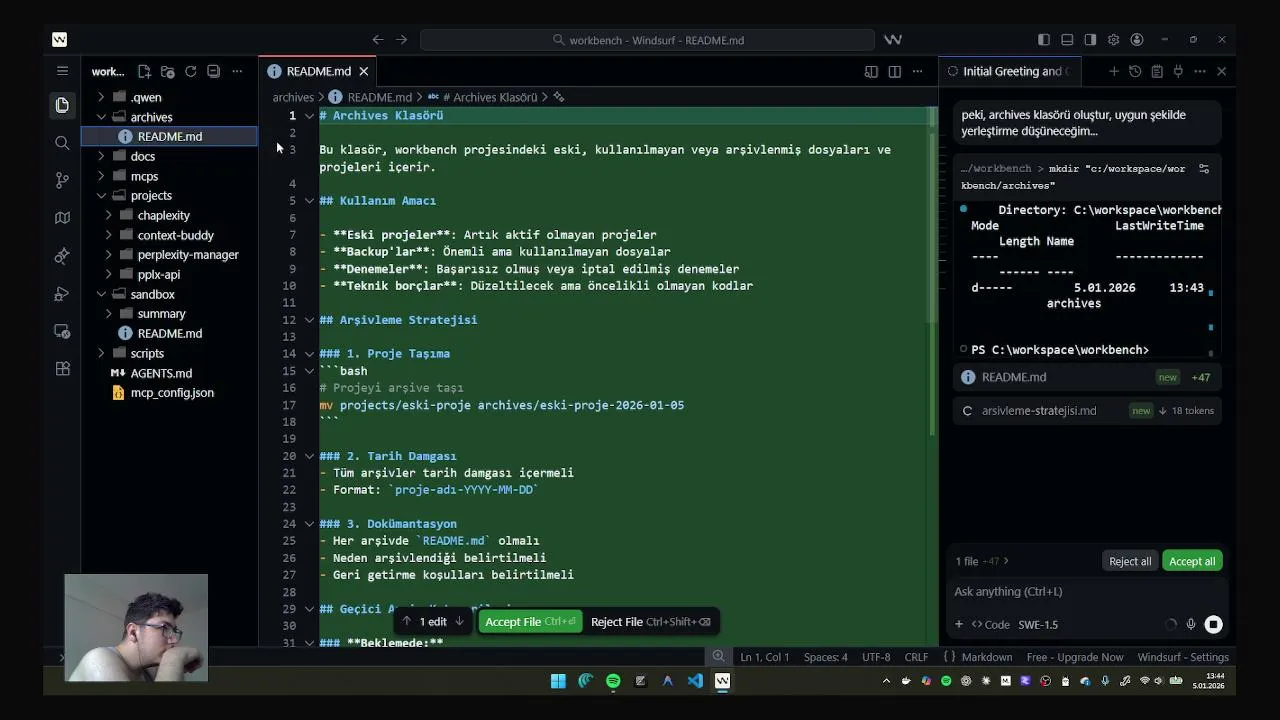Image resolution: width=1280 pixels, height=720 pixels.
Task: Open the Search view in activity bar
Action: (x=62, y=143)
